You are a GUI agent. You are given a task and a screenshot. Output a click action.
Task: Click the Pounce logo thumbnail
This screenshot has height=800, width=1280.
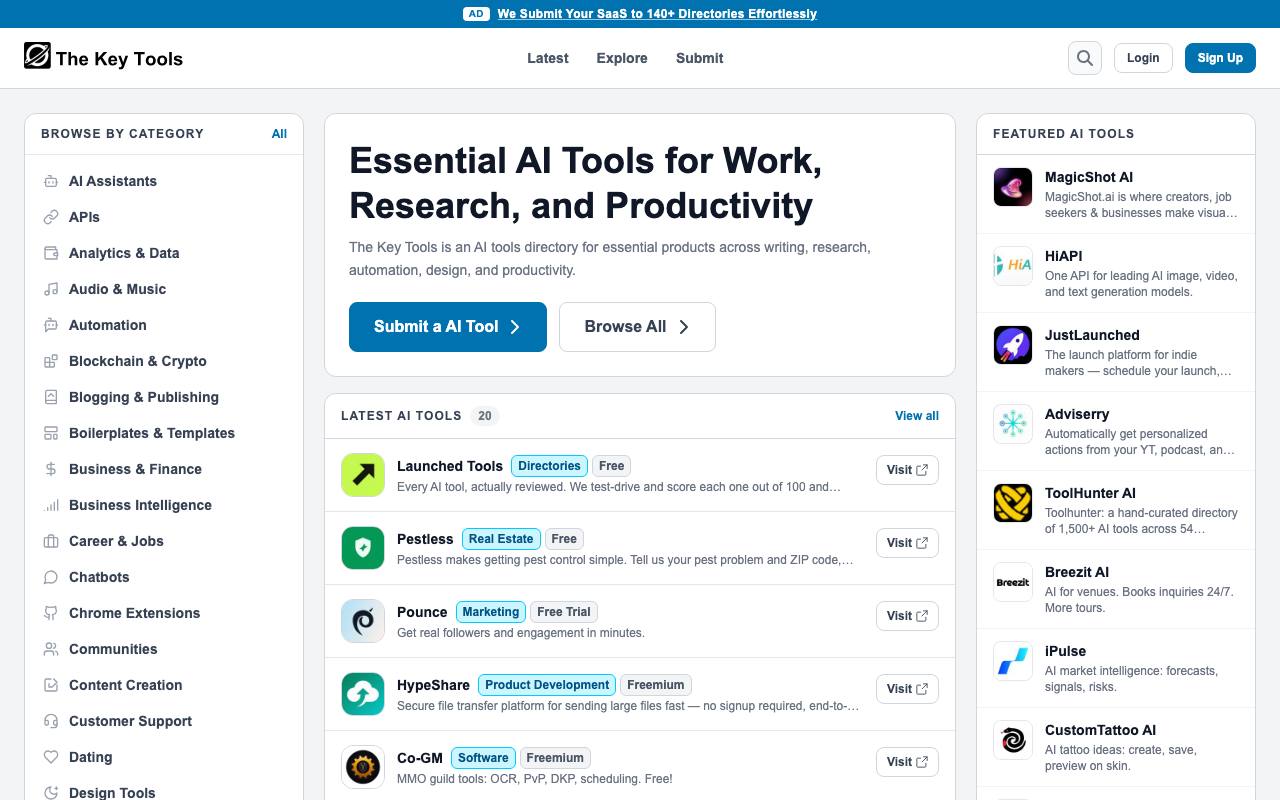[x=363, y=621]
